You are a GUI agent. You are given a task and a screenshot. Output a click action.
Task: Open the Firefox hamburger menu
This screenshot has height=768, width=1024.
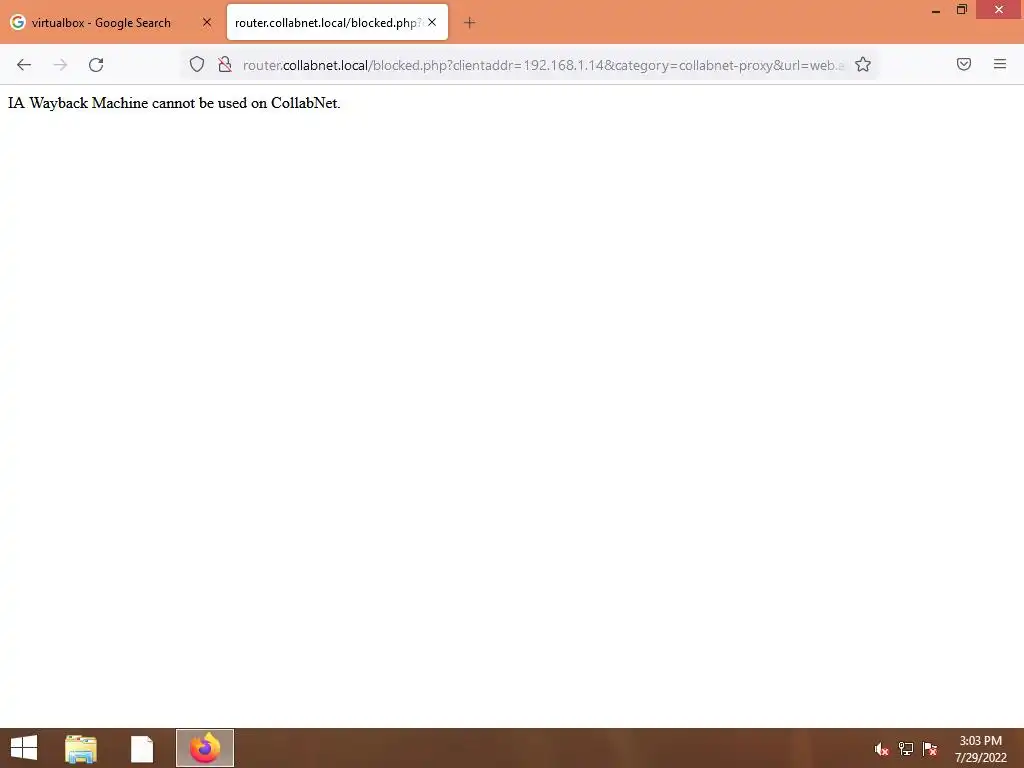click(1000, 64)
